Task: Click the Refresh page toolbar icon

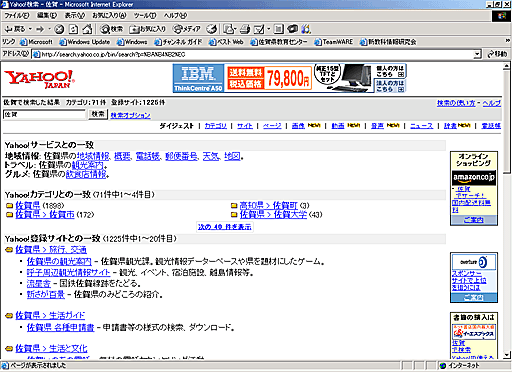Action: (73, 29)
